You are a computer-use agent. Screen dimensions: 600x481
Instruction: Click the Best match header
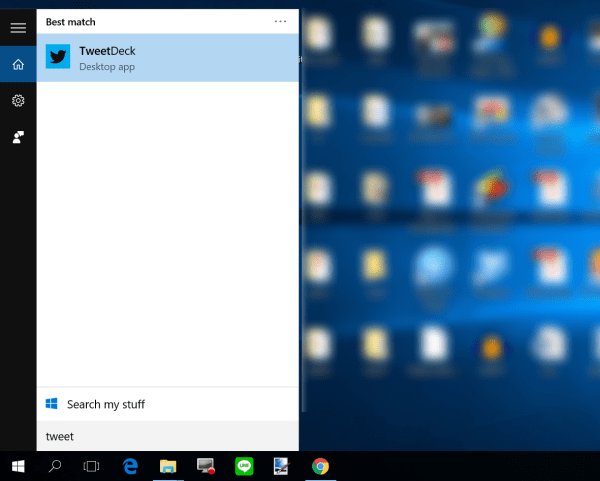point(69,20)
